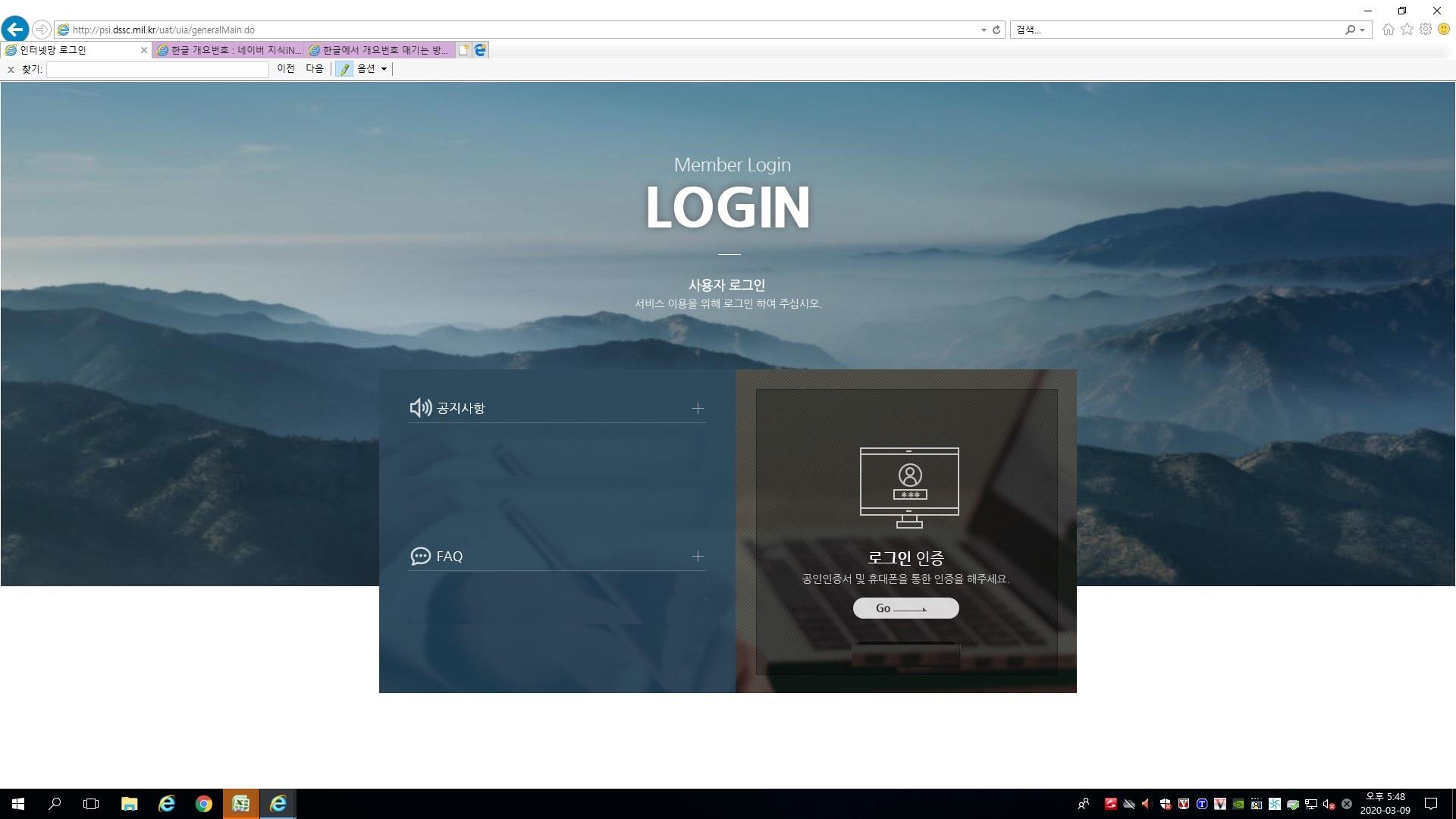1456x819 pixels.
Task: Switch to 한글 개요번호 네이버 지식iN tab
Action: [229, 50]
